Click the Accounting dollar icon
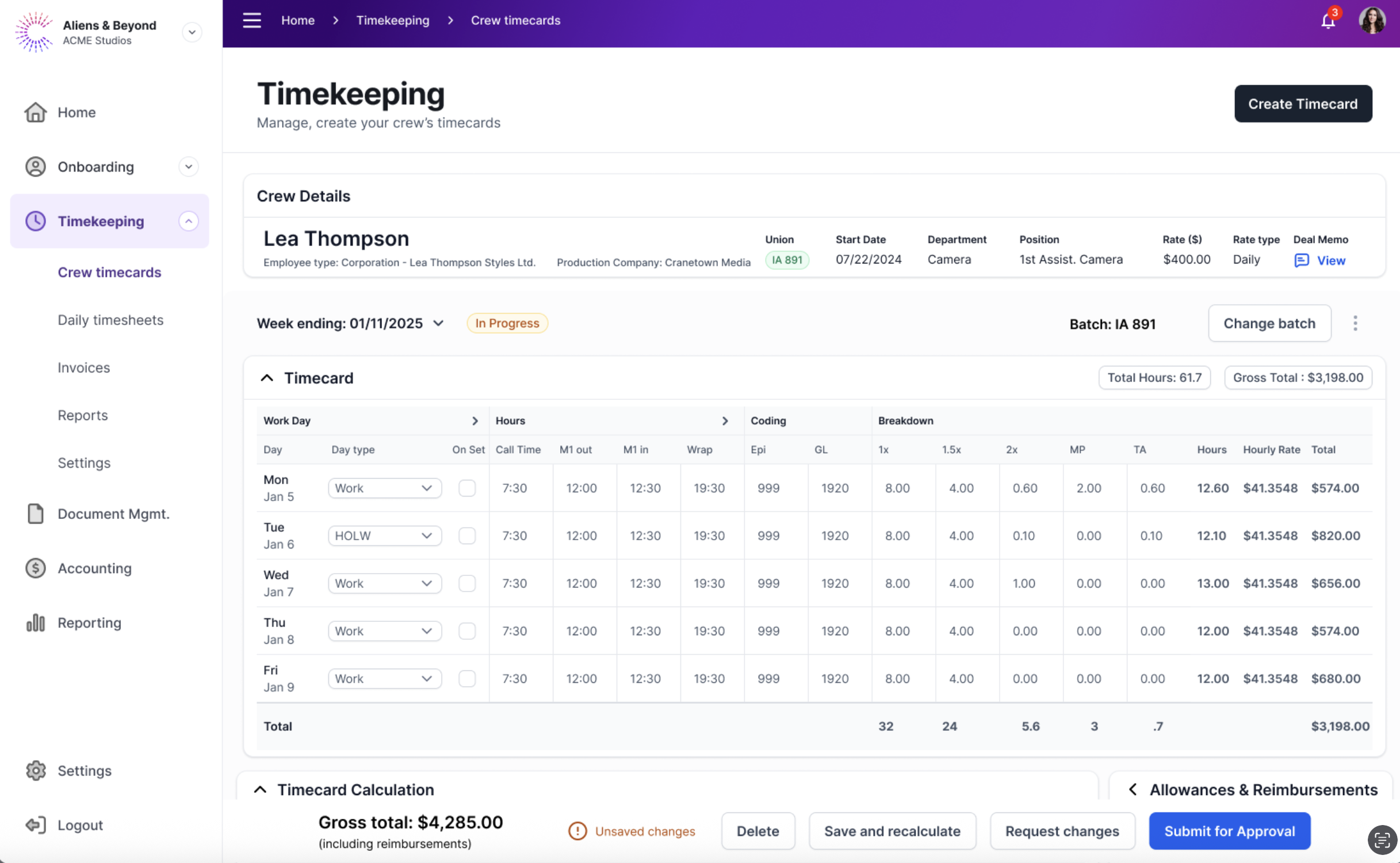Viewport: 1400px width, 863px height. pos(36,568)
